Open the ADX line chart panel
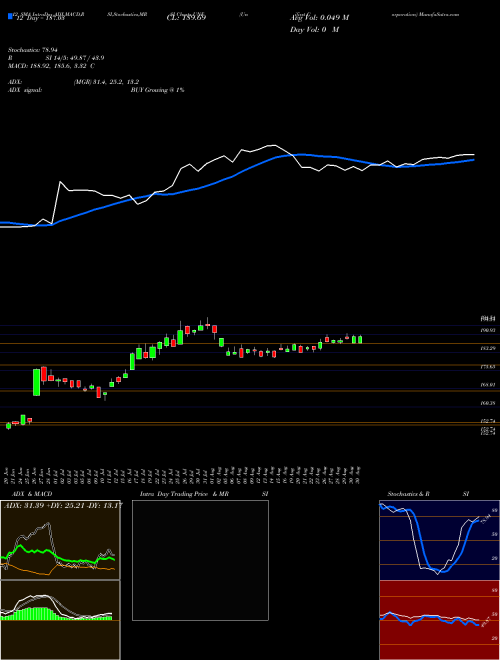This screenshot has width=500, height=660. (60, 540)
